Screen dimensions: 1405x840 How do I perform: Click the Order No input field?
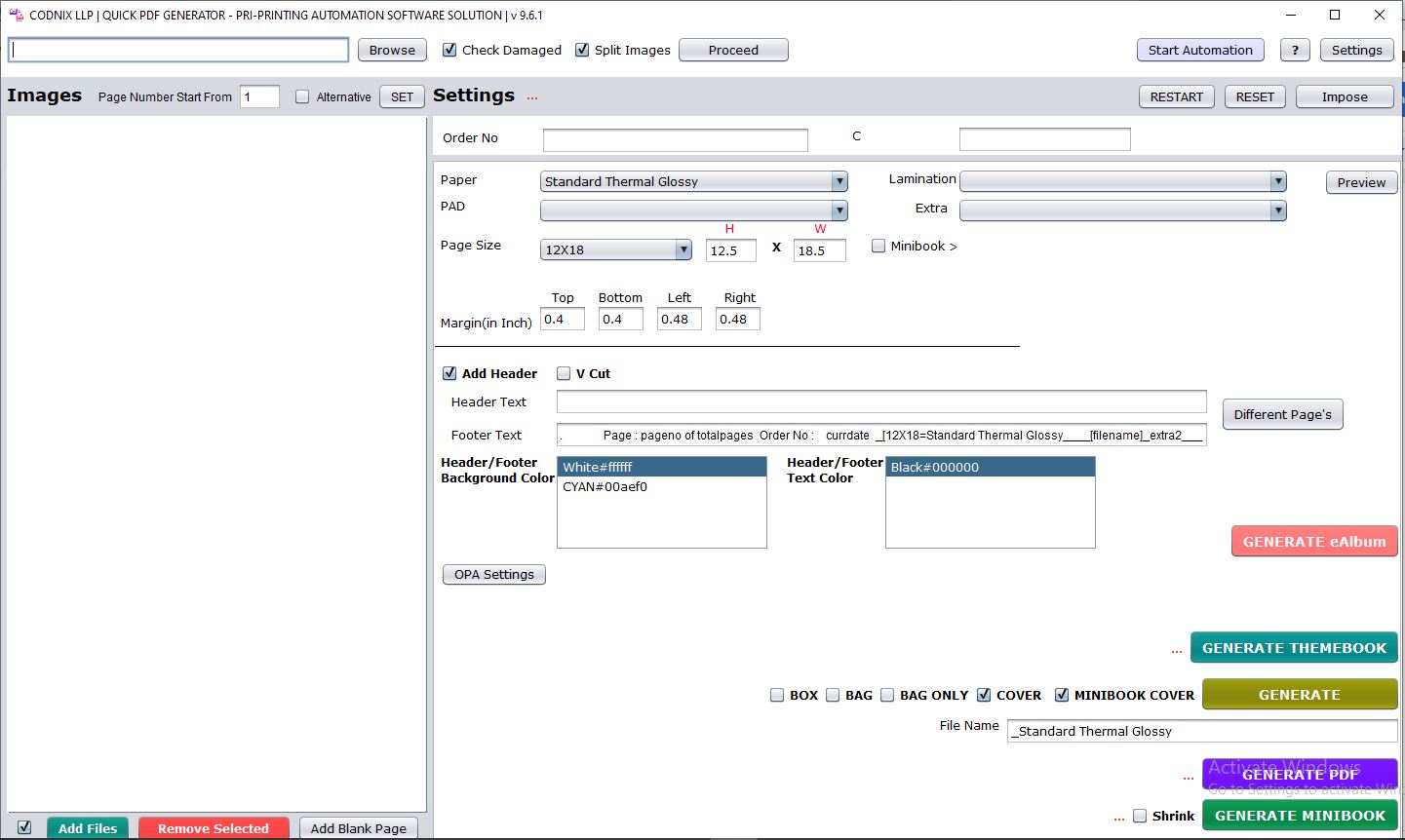coord(675,139)
